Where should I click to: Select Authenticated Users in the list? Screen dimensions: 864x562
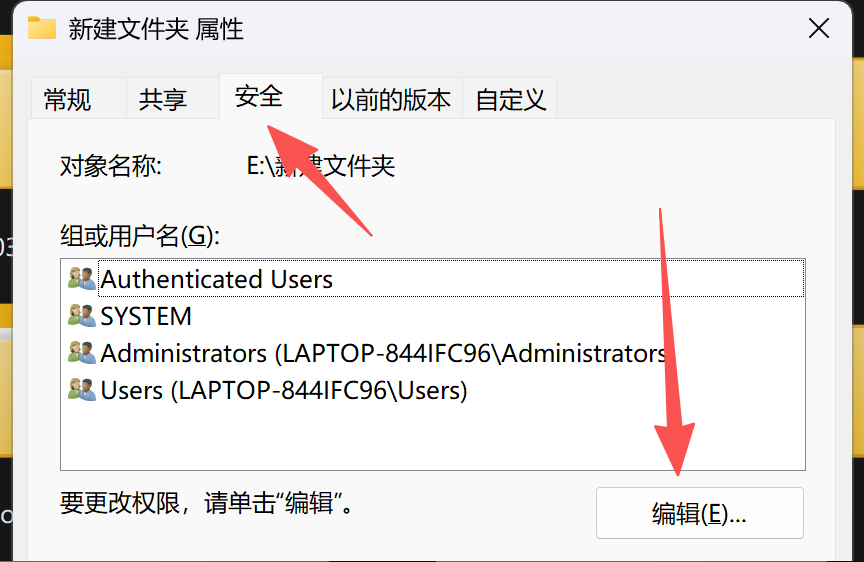click(216, 279)
